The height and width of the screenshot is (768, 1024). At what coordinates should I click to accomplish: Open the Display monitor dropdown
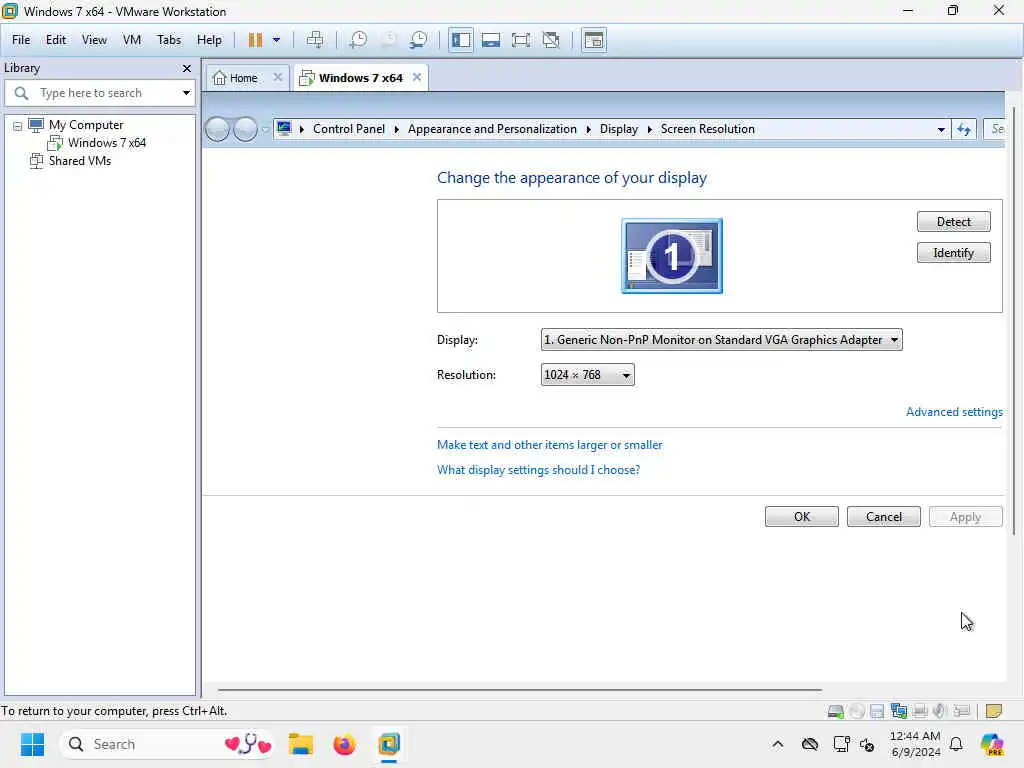point(722,340)
